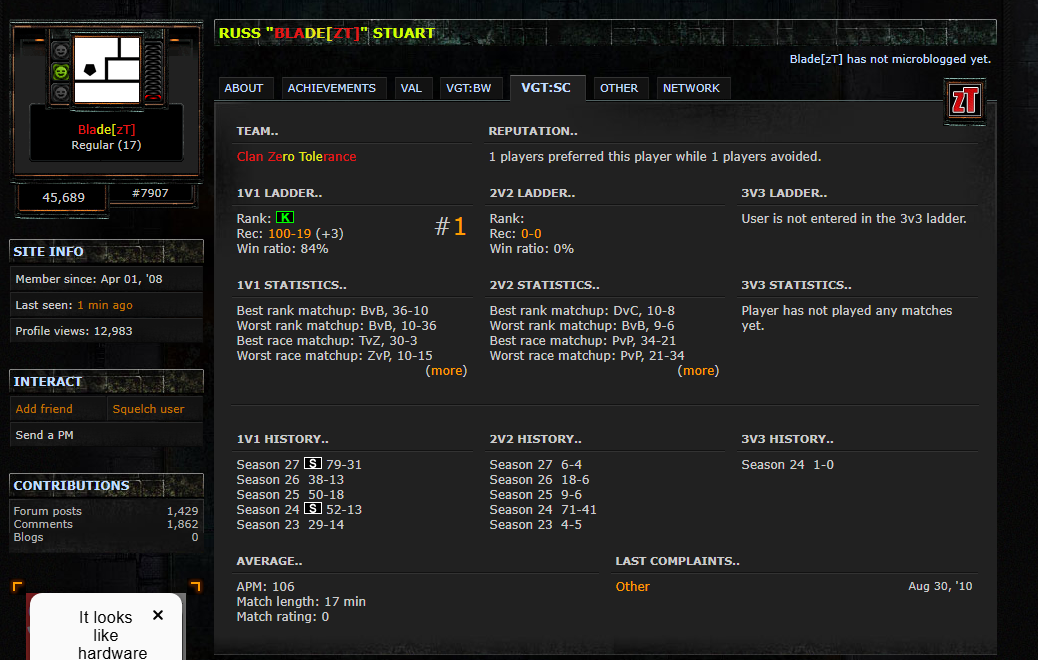Select the active VGT:SC tab

[x=546, y=87]
